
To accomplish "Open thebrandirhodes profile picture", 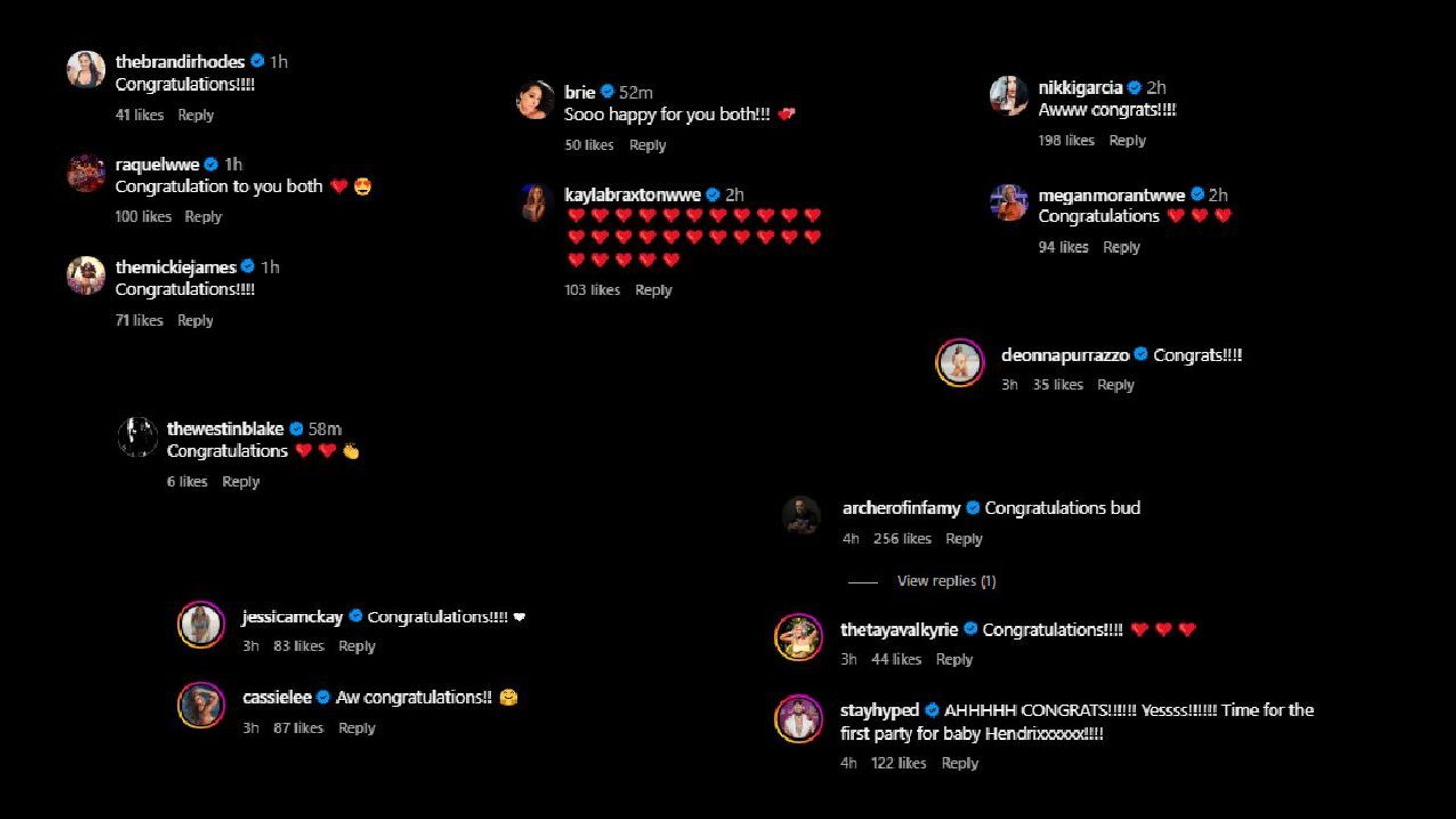I will click(x=86, y=71).
